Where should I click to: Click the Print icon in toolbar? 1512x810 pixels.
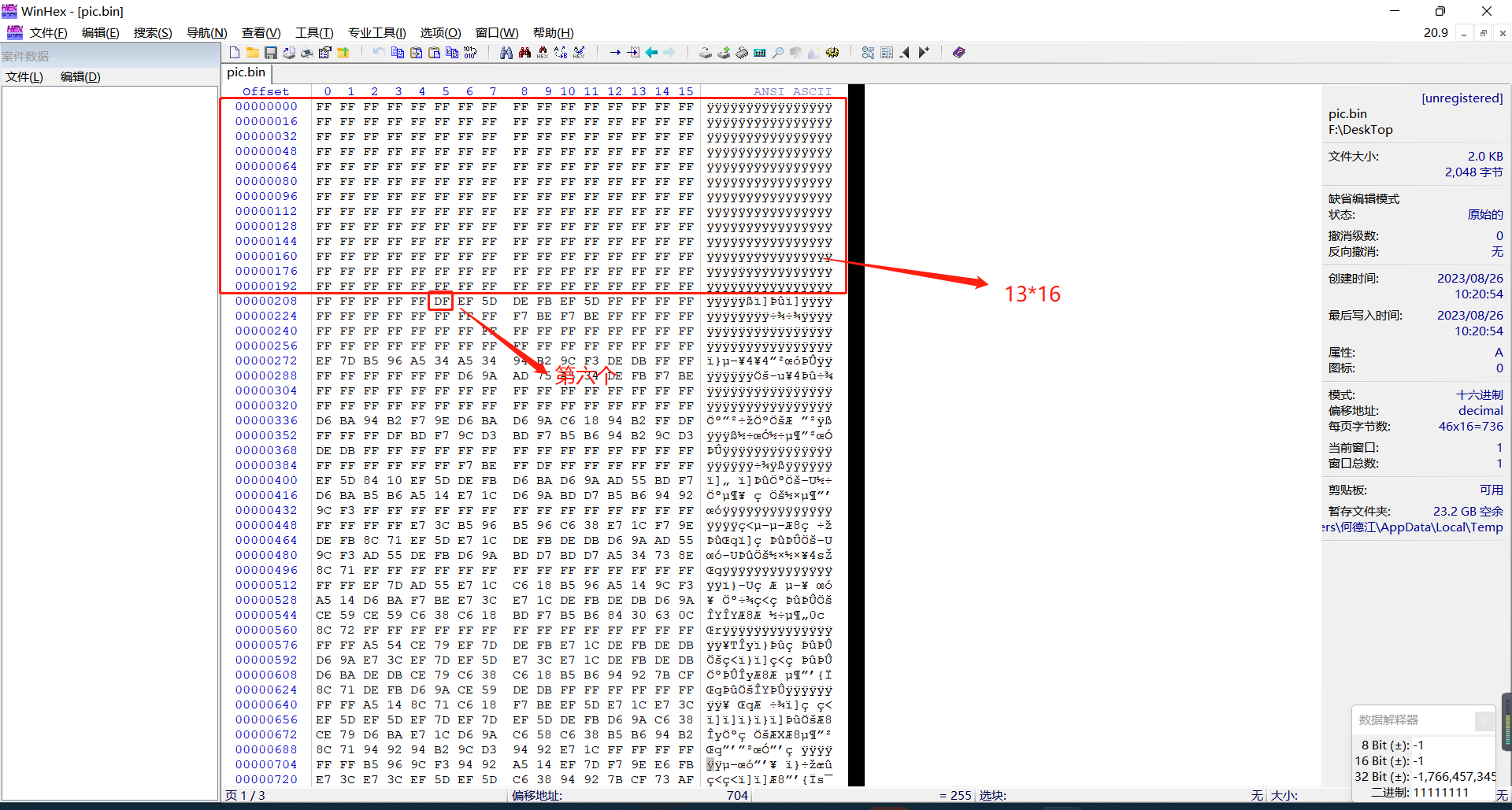pyautogui.click(x=307, y=53)
